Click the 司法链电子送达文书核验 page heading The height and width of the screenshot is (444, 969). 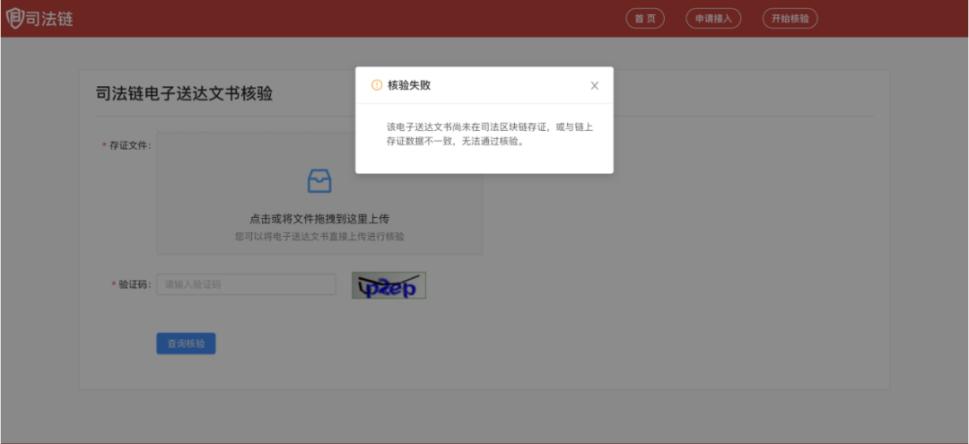click(x=184, y=94)
